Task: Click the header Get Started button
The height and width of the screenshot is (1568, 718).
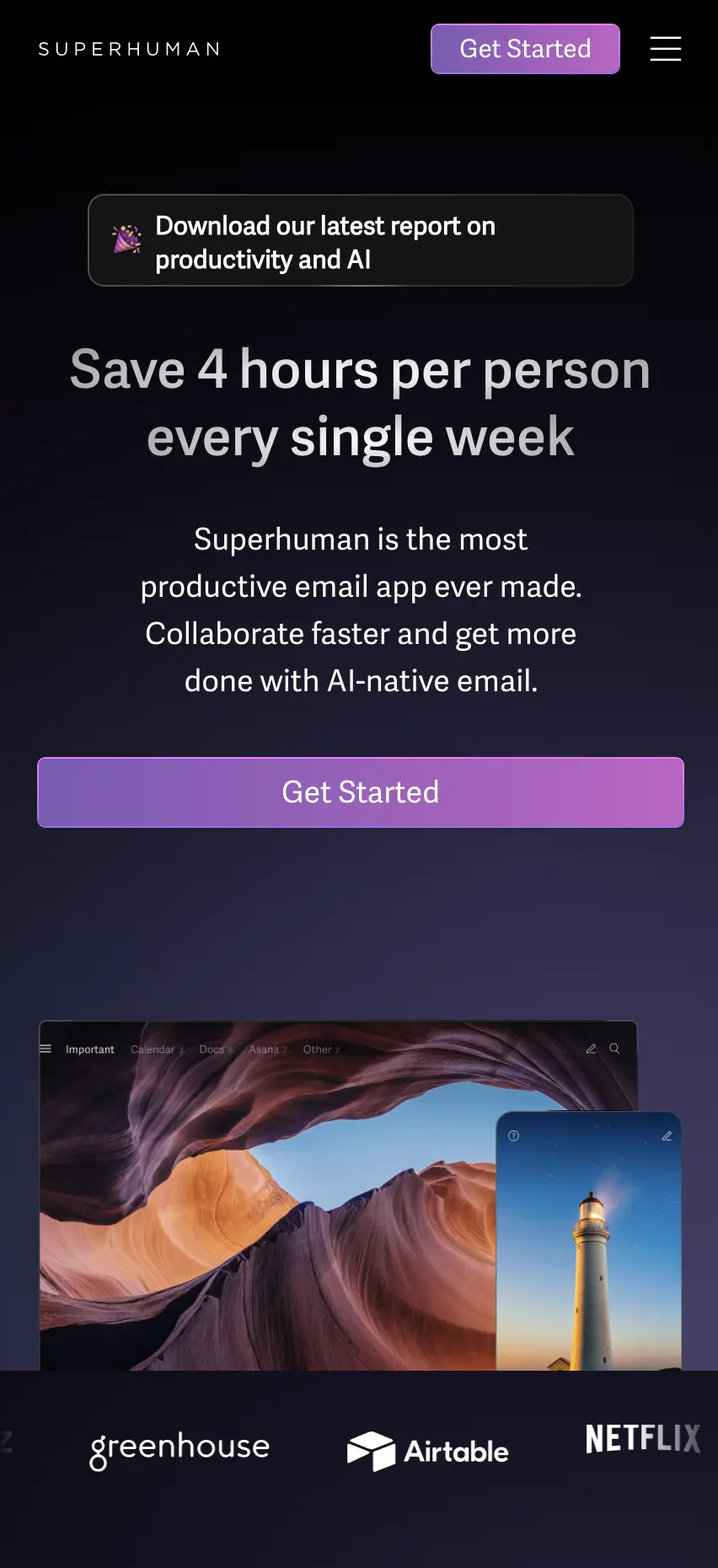Action: 525,49
